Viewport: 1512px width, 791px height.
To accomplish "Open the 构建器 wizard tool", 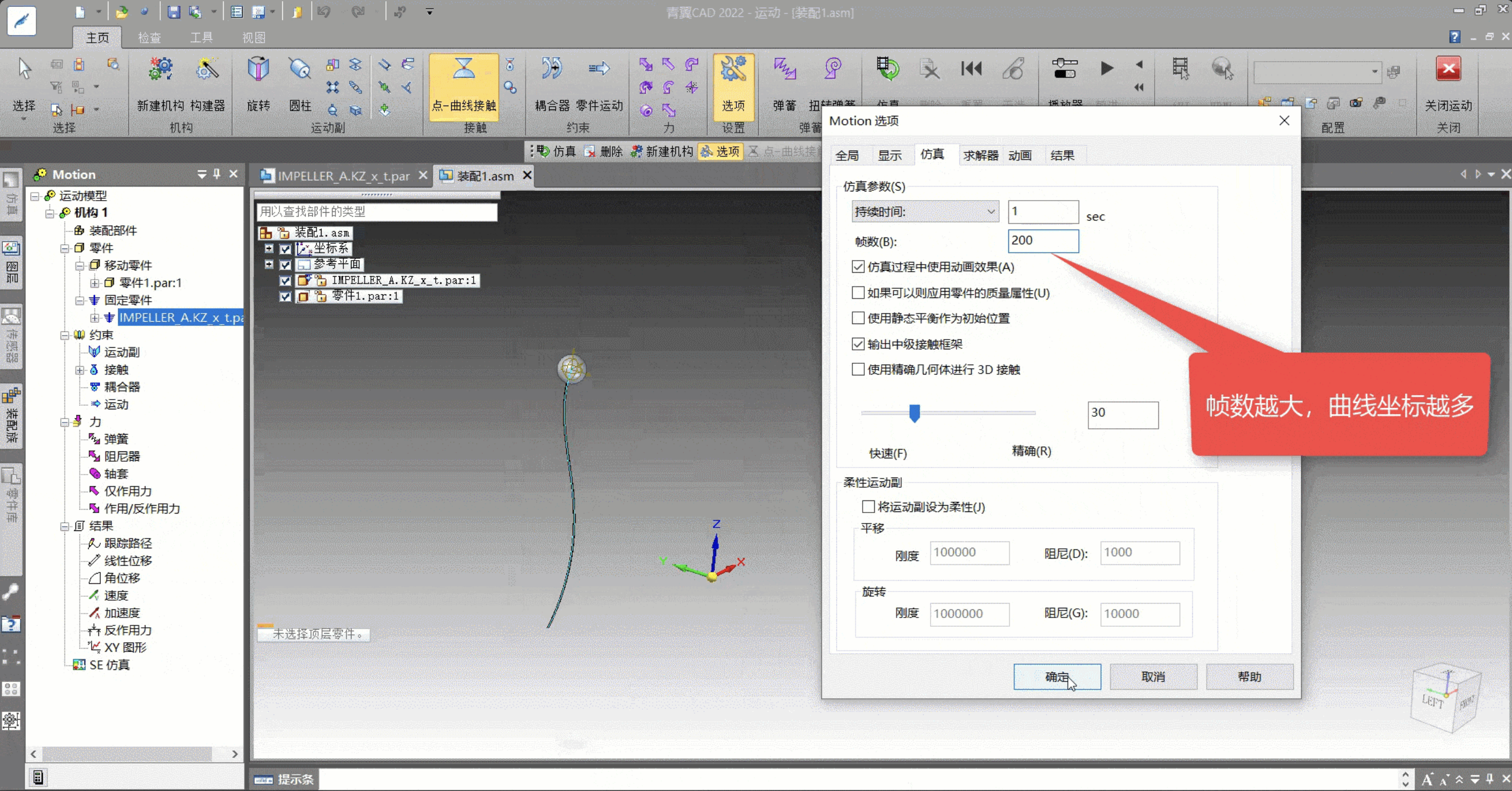I will point(207,69).
